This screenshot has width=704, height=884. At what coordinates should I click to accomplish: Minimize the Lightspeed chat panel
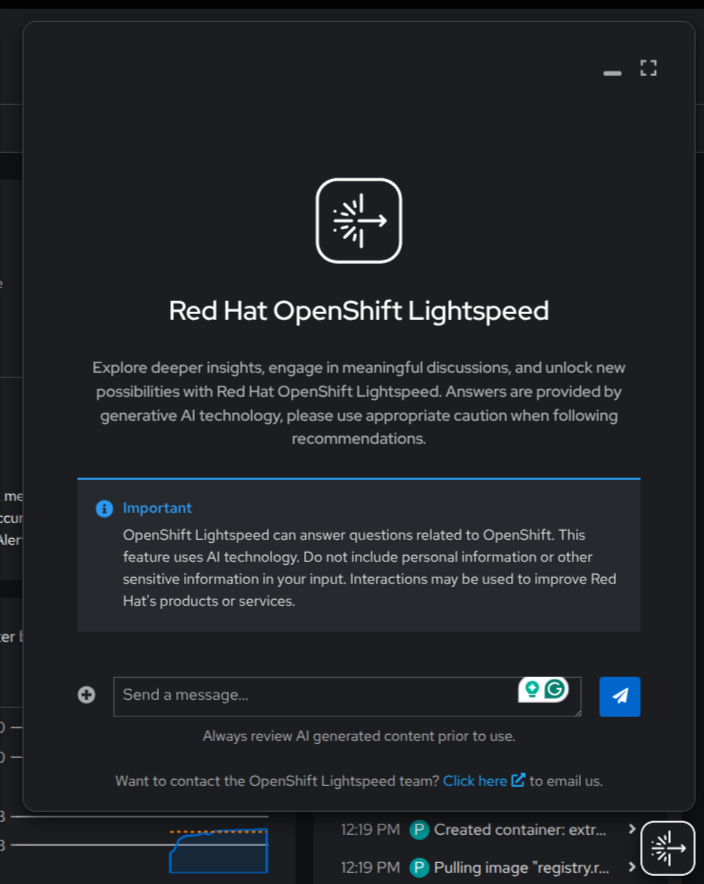tap(612, 73)
